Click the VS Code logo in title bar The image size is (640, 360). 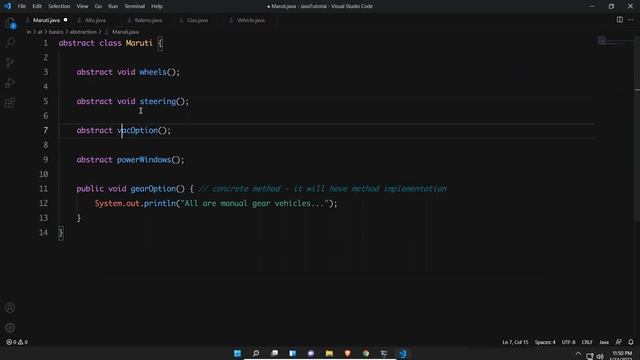point(7,6)
